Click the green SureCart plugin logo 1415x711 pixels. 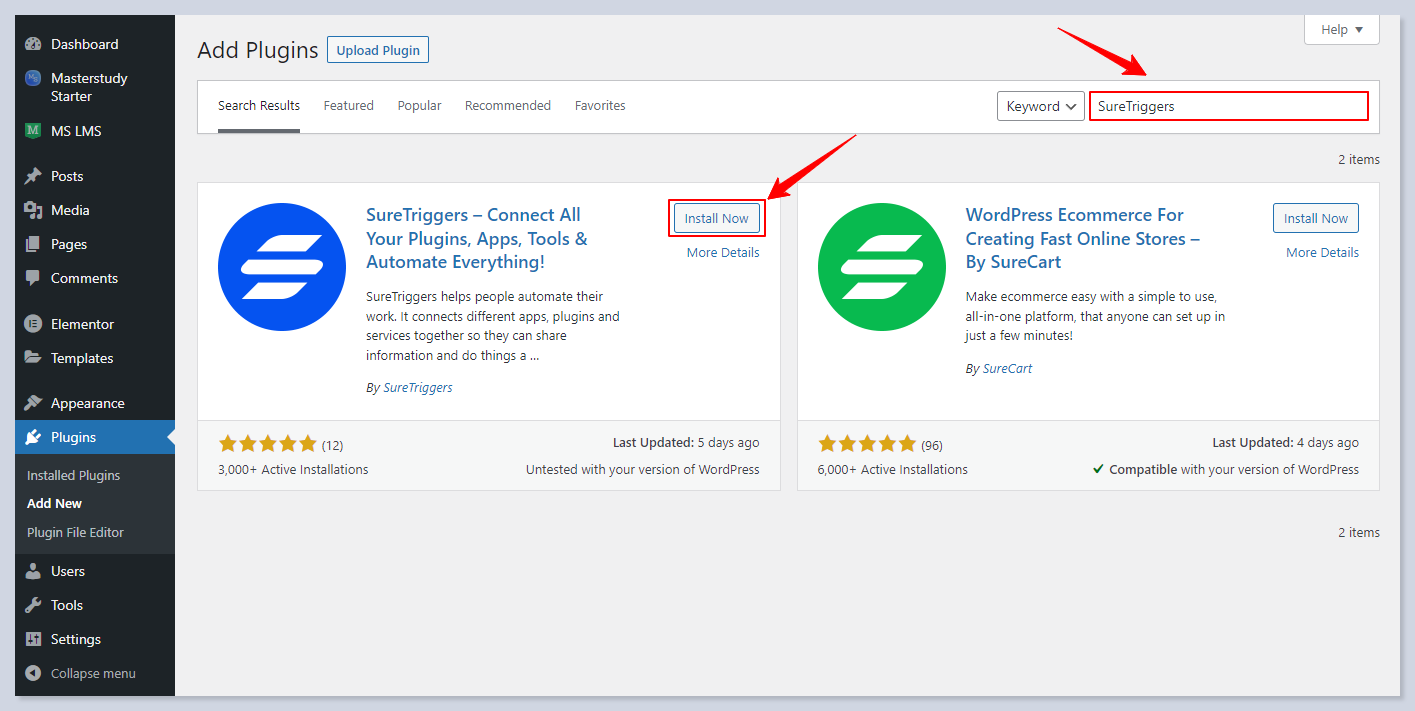click(881, 267)
